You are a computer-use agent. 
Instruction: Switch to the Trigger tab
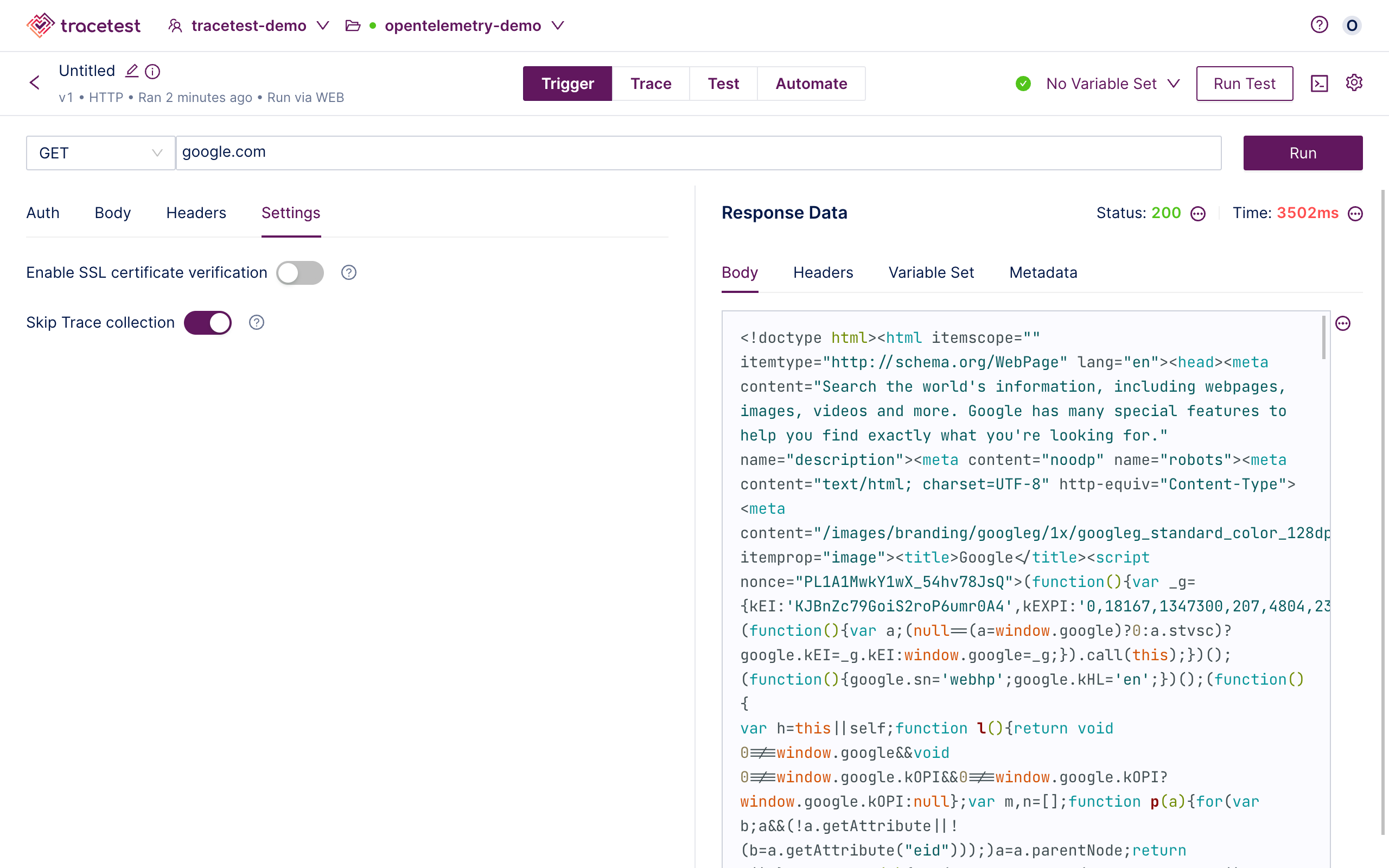[x=567, y=84]
